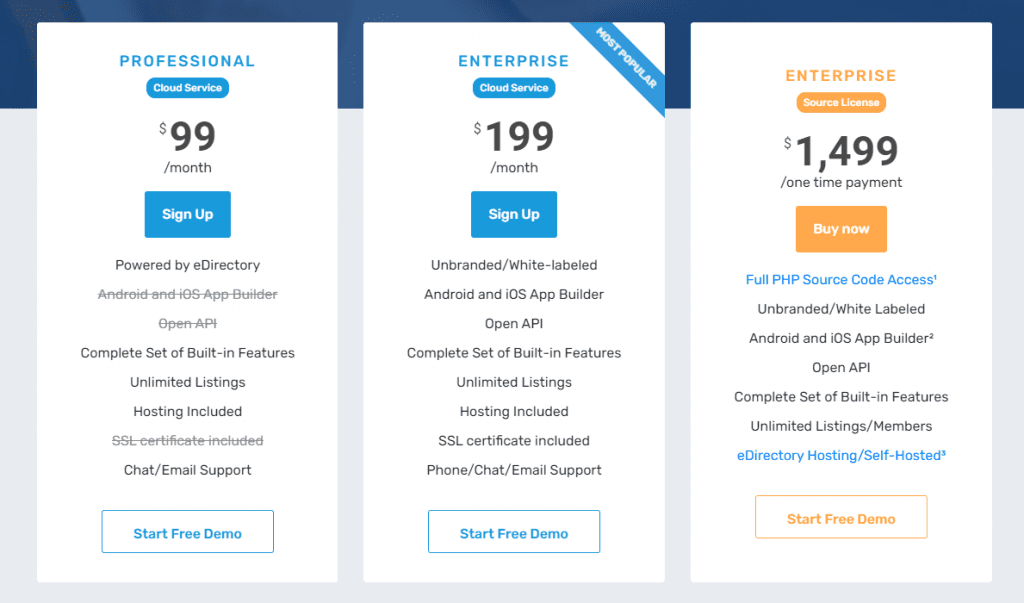Select the PROFESSIONAL plan heading
Viewport: 1024px width, 603px height.
pyautogui.click(x=187, y=61)
